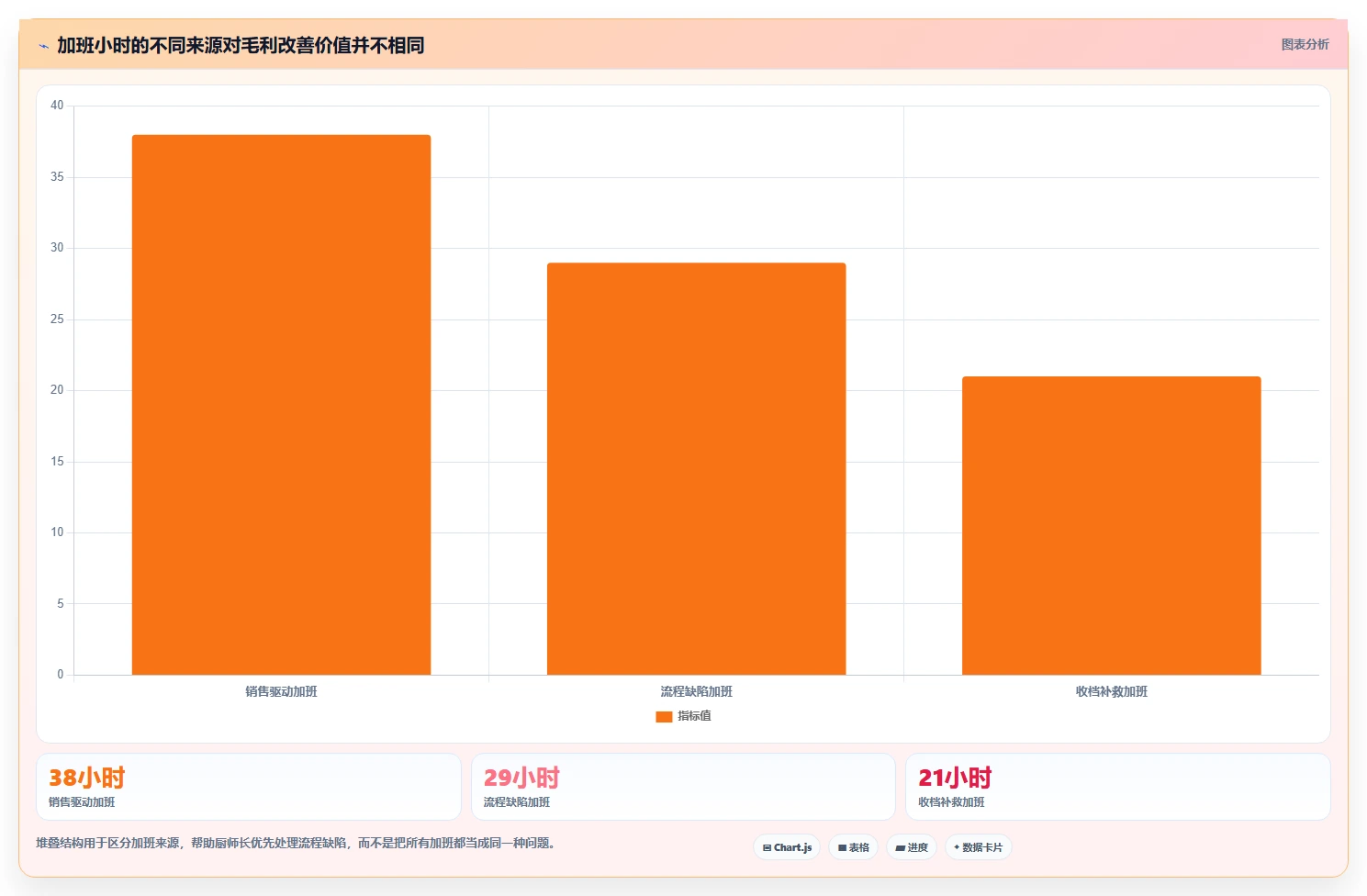
Task: Click the y-axis value 0
Action: point(61,675)
